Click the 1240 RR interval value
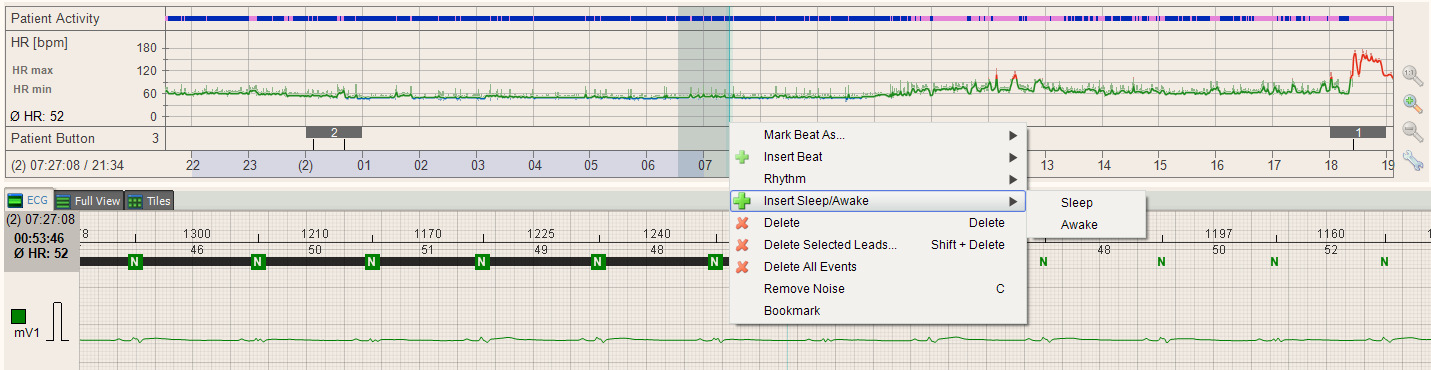1431x370 pixels. click(x=657, y=234)
